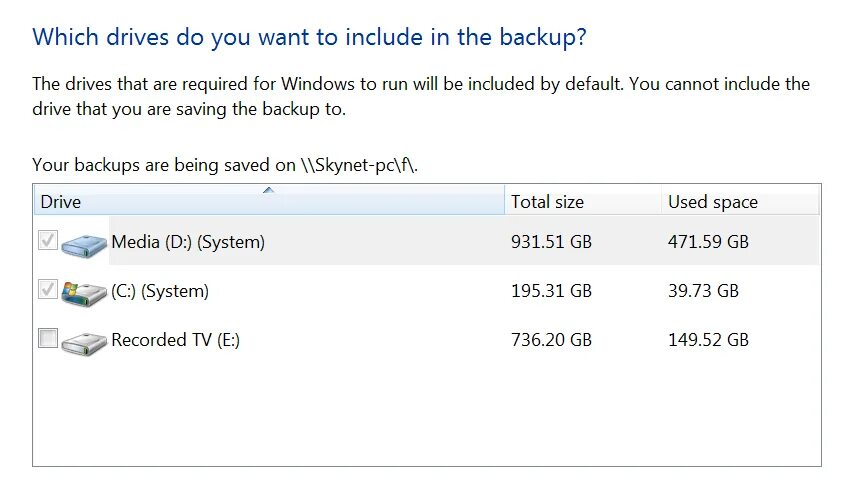Screen dimensions: 857x499
Task: Click the 931.51 GB total size value
Action: 551,242
